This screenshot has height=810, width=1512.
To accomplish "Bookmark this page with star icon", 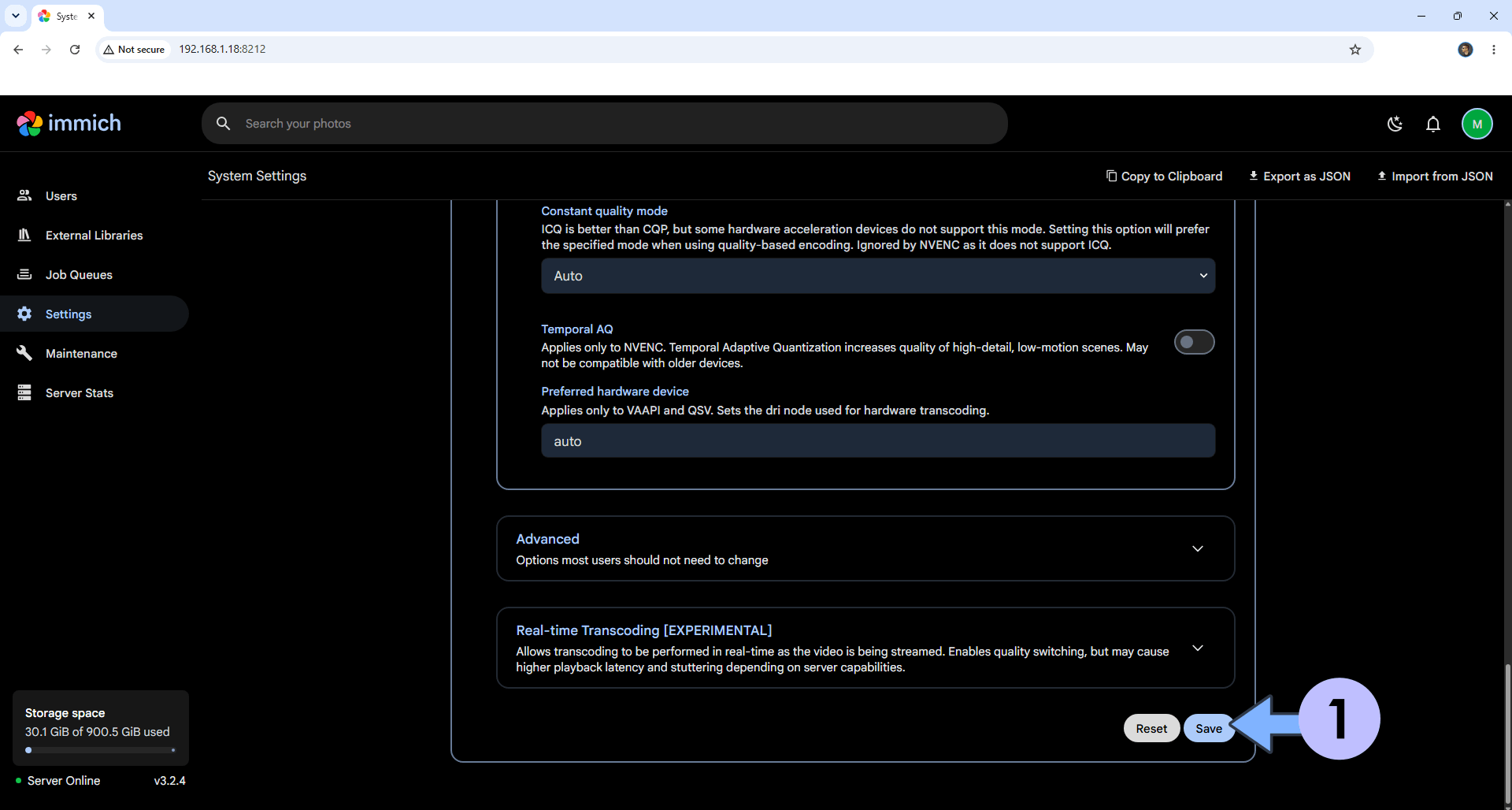I will (1355, 50).
